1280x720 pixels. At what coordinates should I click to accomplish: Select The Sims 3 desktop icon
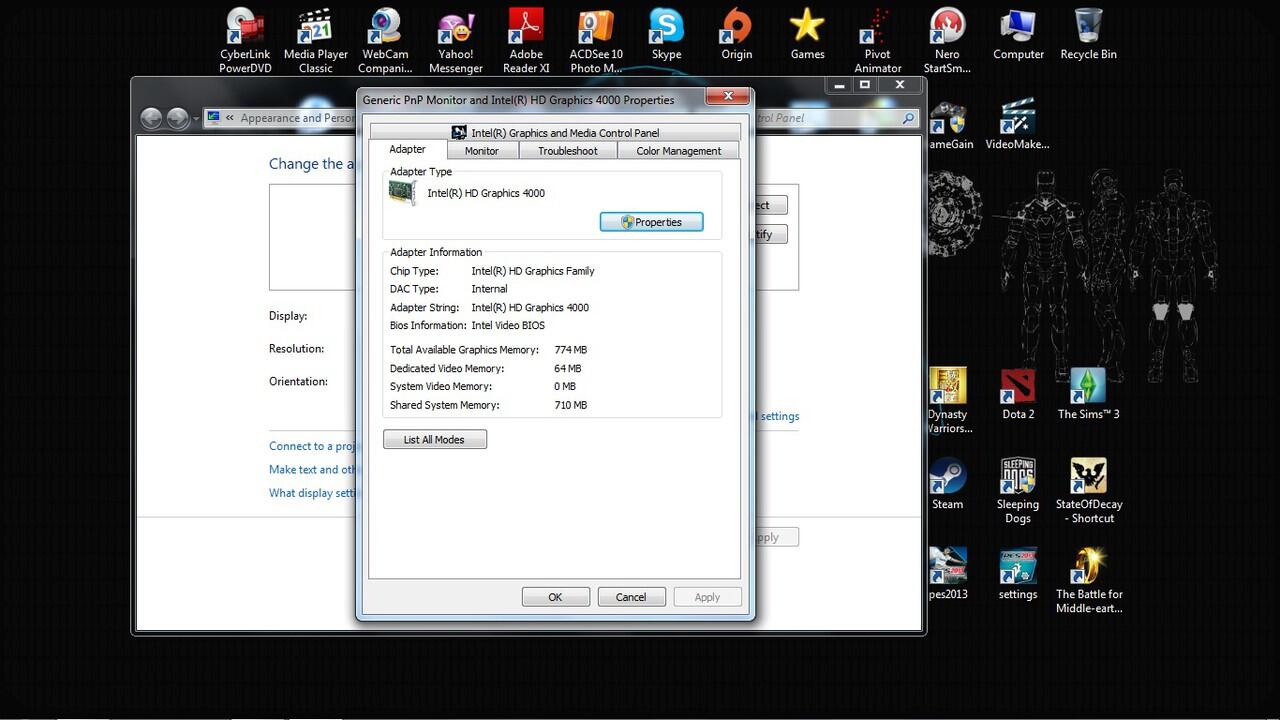[1088, 394]
